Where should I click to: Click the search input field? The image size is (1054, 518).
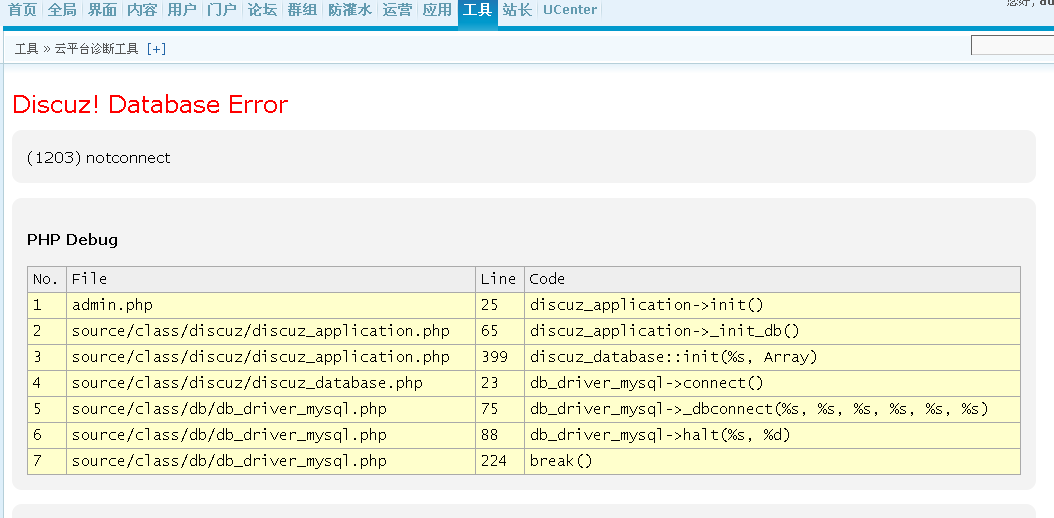point(1012,46)
